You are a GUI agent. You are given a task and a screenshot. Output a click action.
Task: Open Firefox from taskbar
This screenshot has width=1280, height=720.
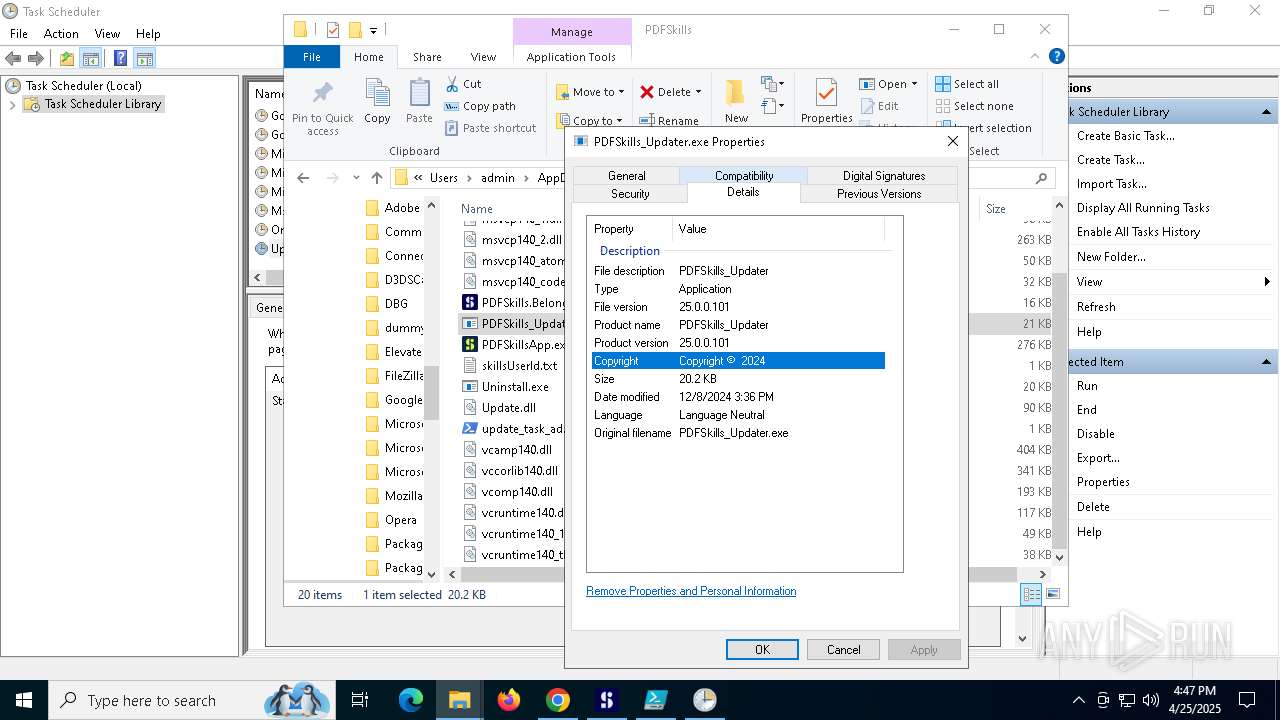click(x=509, y=700)
